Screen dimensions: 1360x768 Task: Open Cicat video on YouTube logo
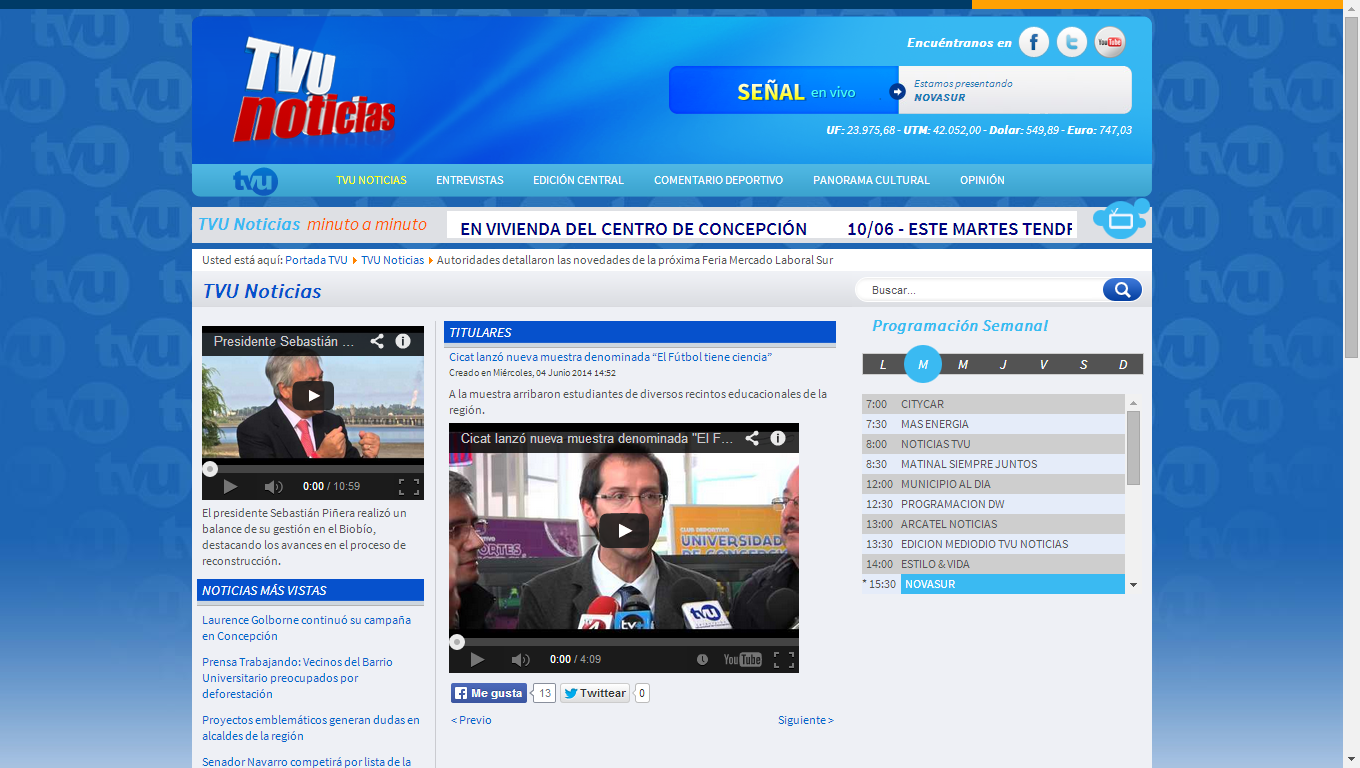click(742, 660)
